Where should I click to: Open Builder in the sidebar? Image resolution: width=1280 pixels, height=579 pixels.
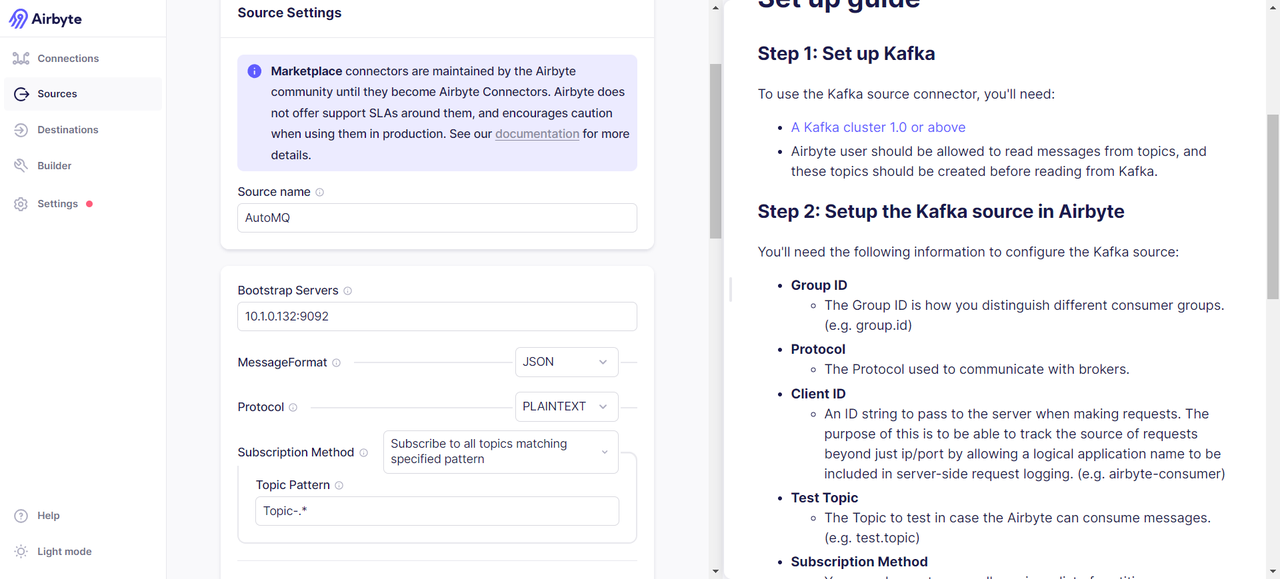(54, 166)
